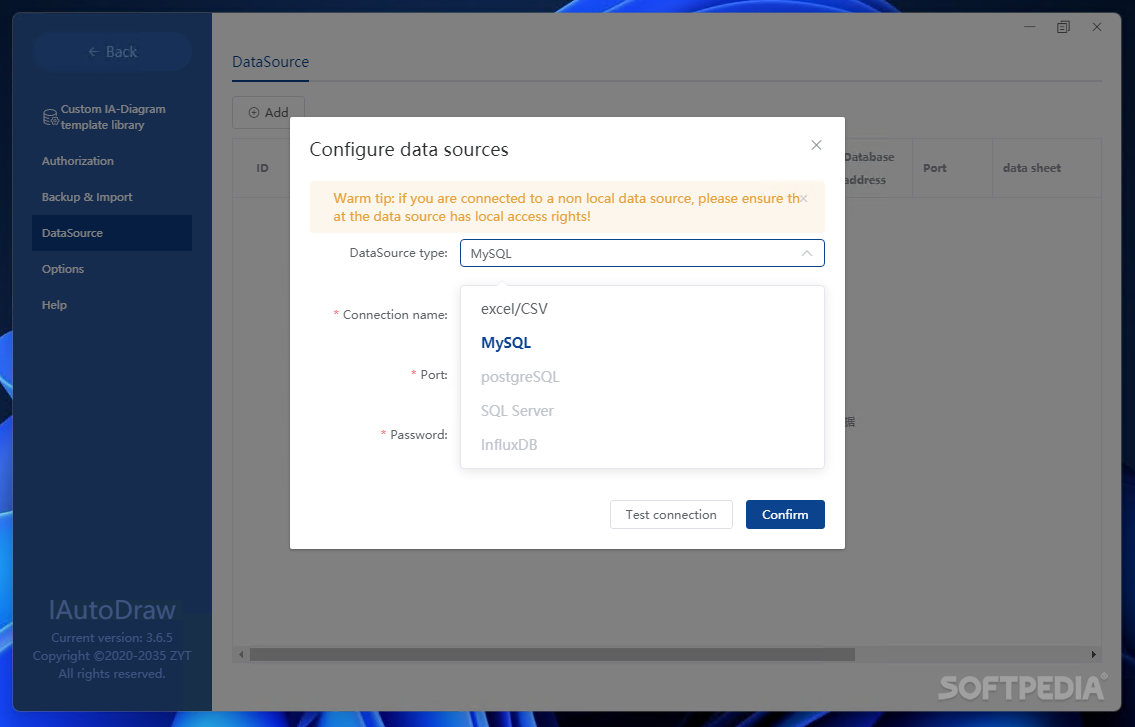Click the horizontal scrollbar thumb

pyautogui.click(x=552, y=655)
